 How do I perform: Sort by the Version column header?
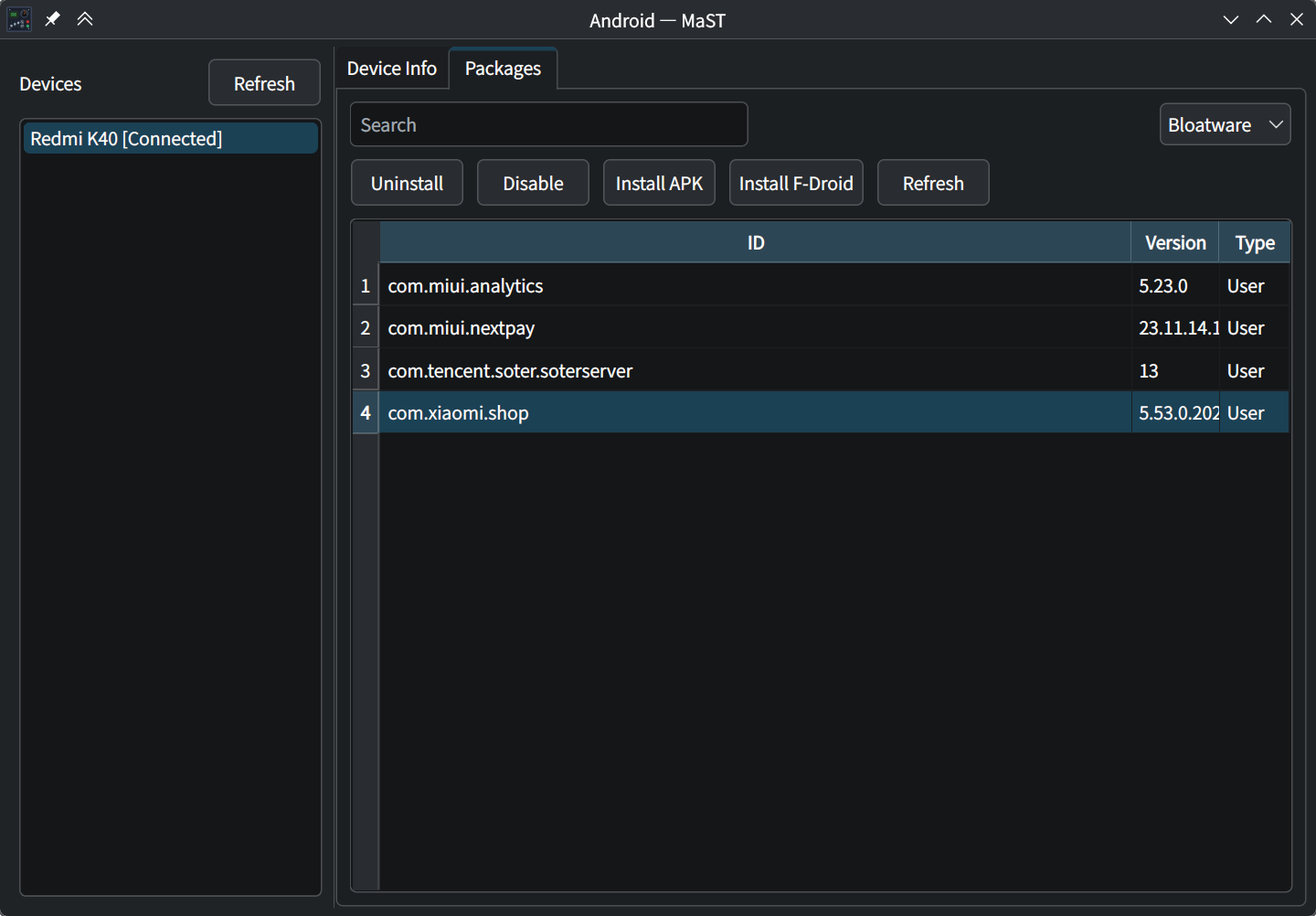[1175, 242]
